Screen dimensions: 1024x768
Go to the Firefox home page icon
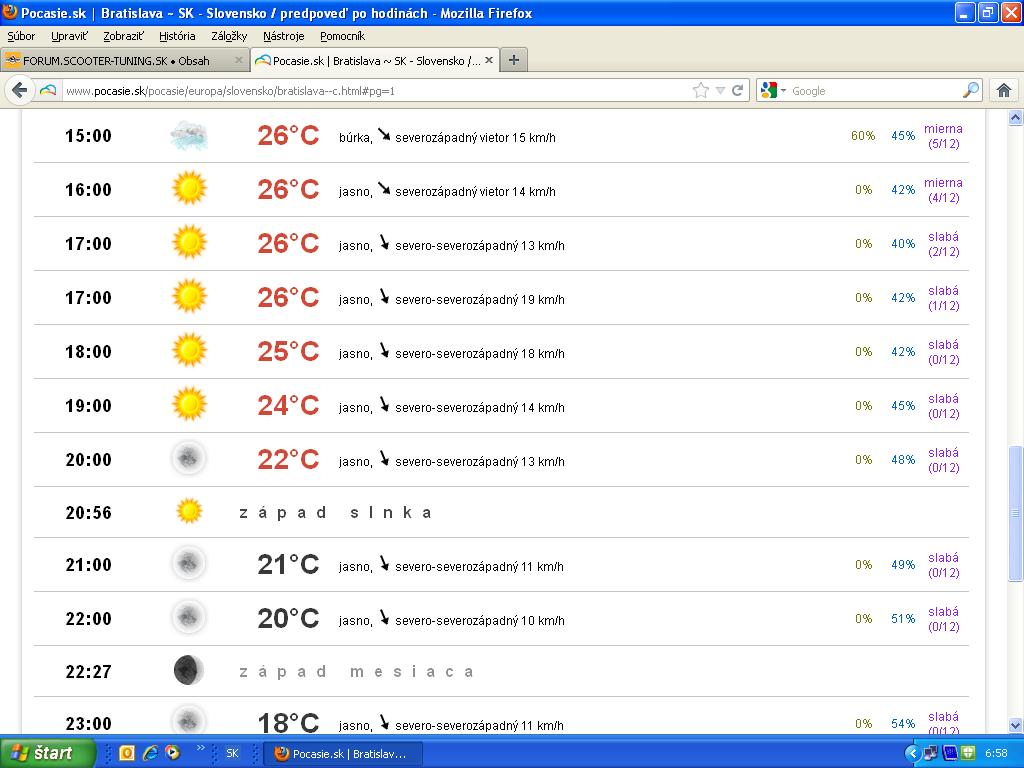[x=1004, y=90]
